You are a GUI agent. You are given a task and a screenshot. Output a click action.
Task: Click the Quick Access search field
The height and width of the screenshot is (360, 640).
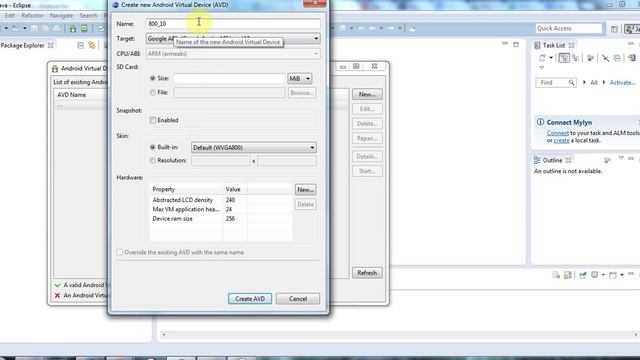569,28
